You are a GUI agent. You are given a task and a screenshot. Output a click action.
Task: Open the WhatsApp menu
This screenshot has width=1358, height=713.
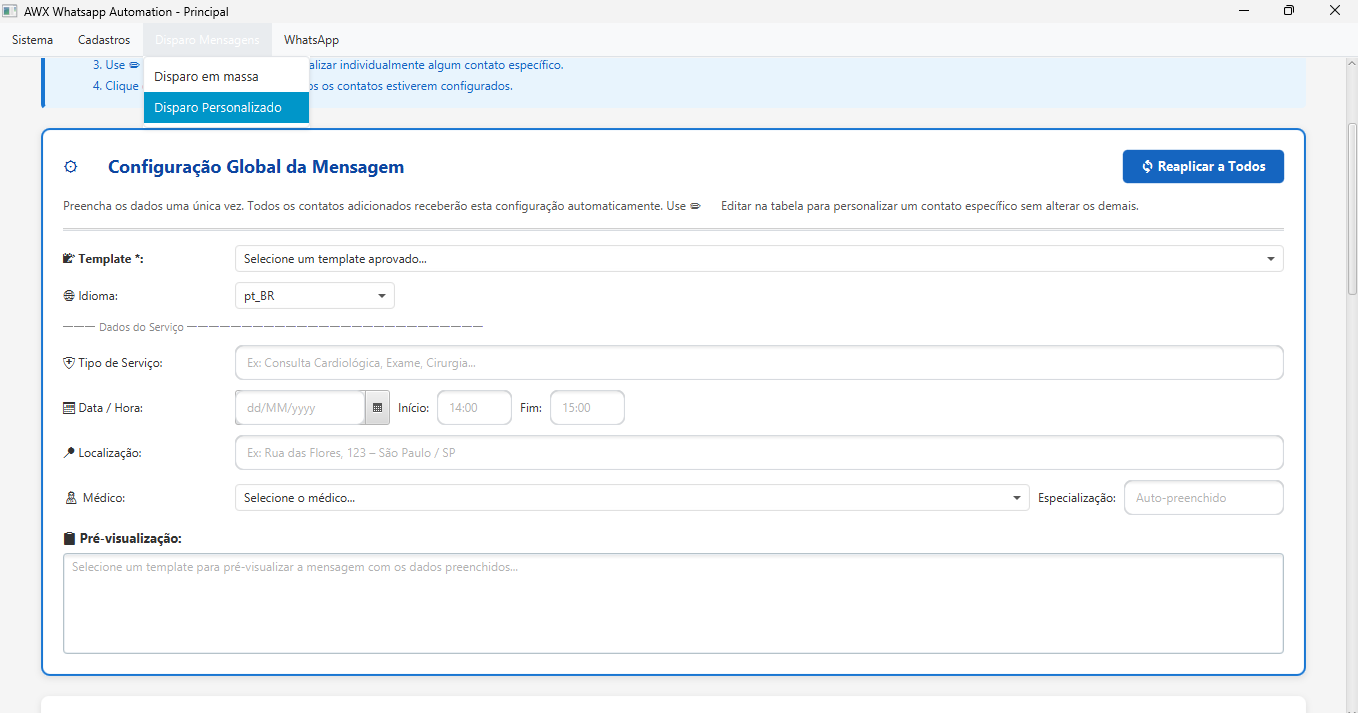(x=311, y=40)
